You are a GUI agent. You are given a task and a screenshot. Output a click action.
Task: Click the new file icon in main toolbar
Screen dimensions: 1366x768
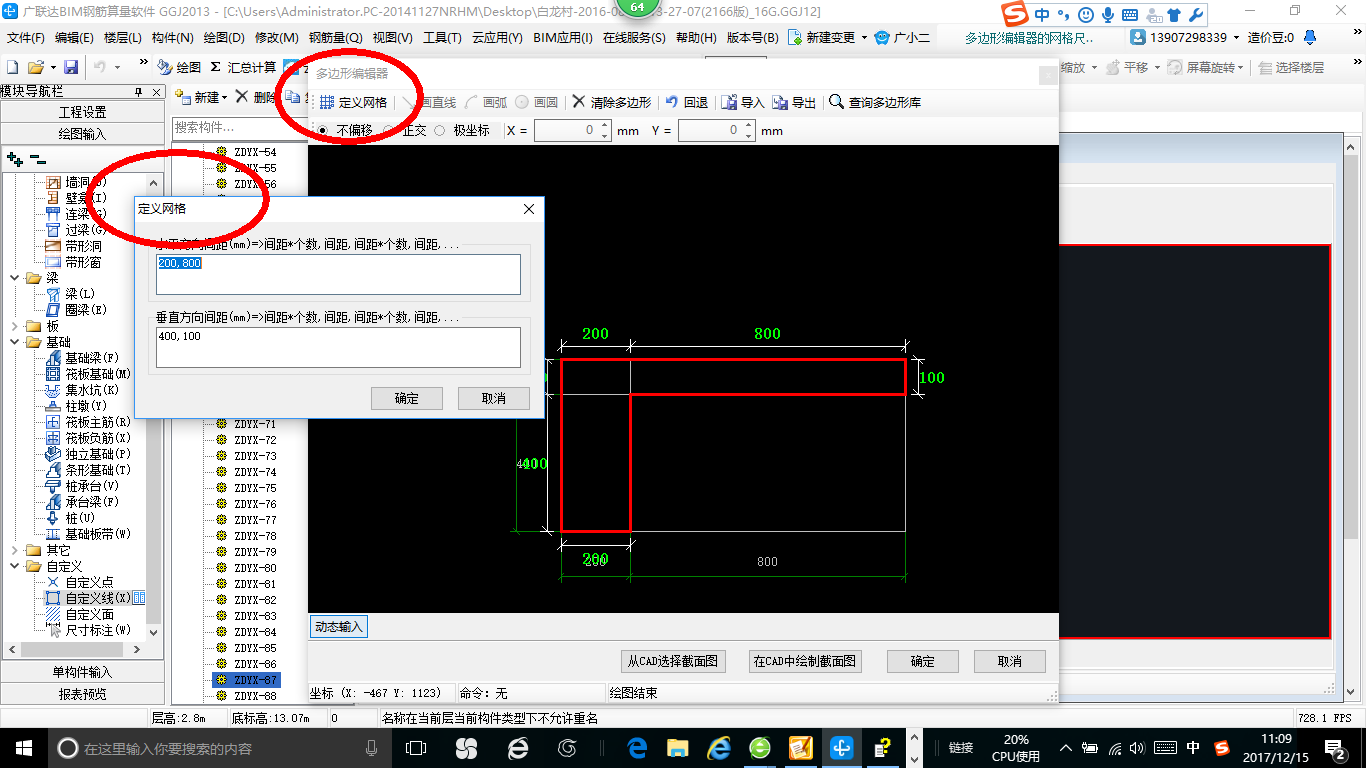(13, 67)
